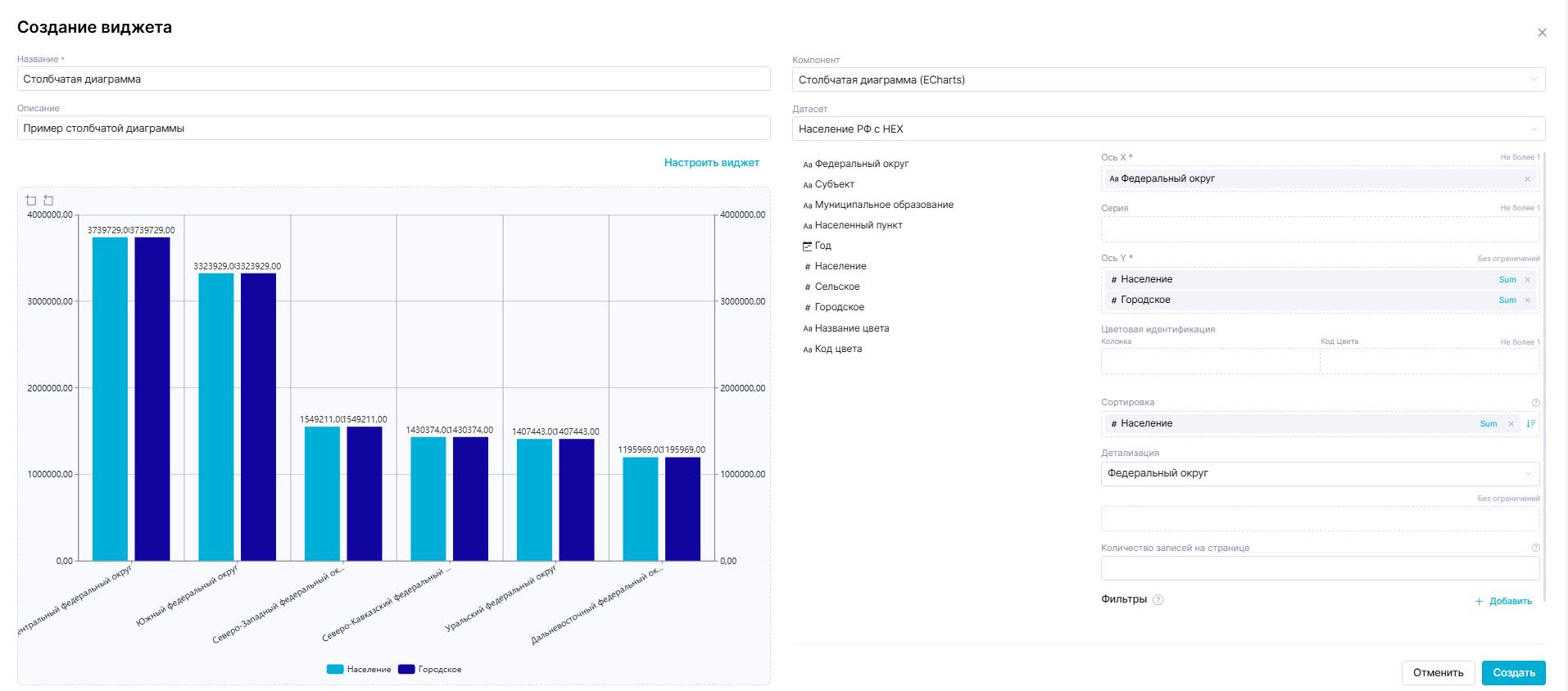Viewport: 1568px width, 691px height.
Task: Change Sum aggregation for Городское
Action: [x=1507, y=300]
